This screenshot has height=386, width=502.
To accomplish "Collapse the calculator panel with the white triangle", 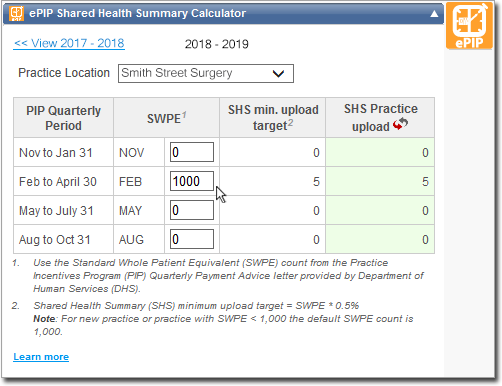I will click(434, 14).
